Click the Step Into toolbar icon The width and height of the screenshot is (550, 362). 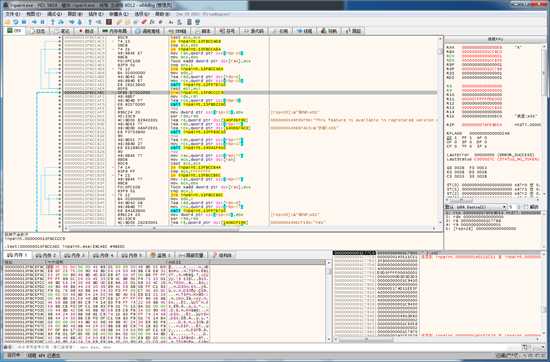pos(53,22)
